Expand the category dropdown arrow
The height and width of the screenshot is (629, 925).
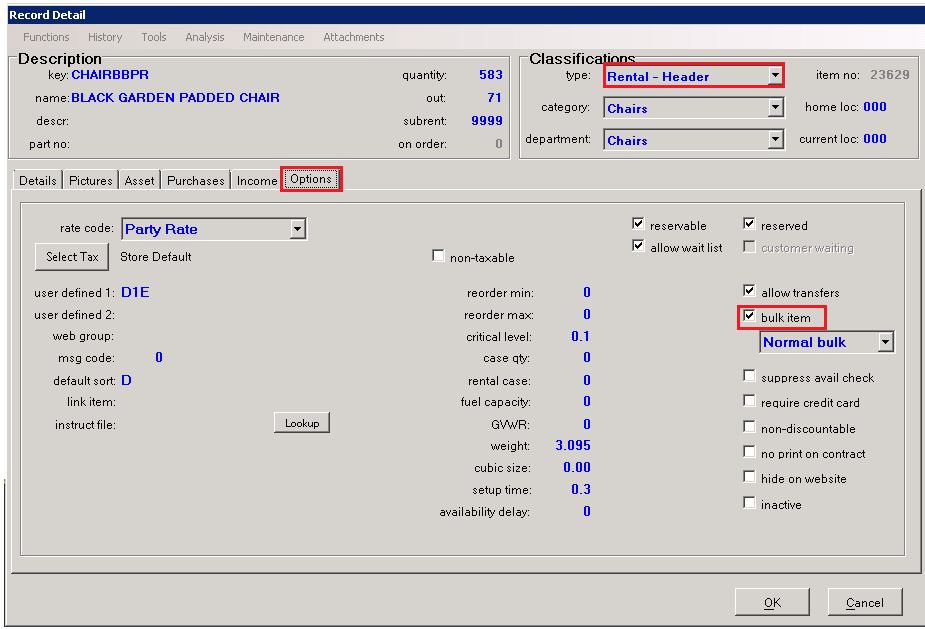point(775,108)
